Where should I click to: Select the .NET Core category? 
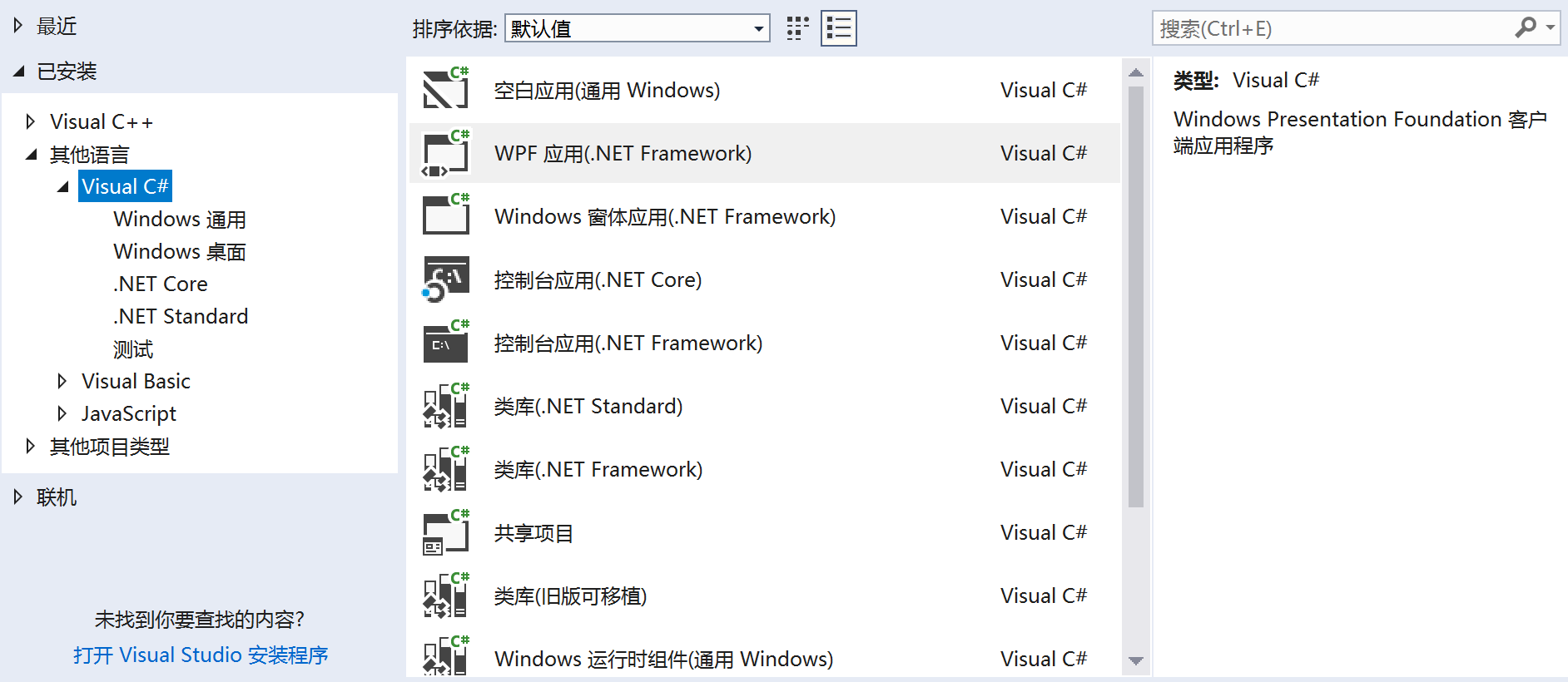click(x=160, y=284)
